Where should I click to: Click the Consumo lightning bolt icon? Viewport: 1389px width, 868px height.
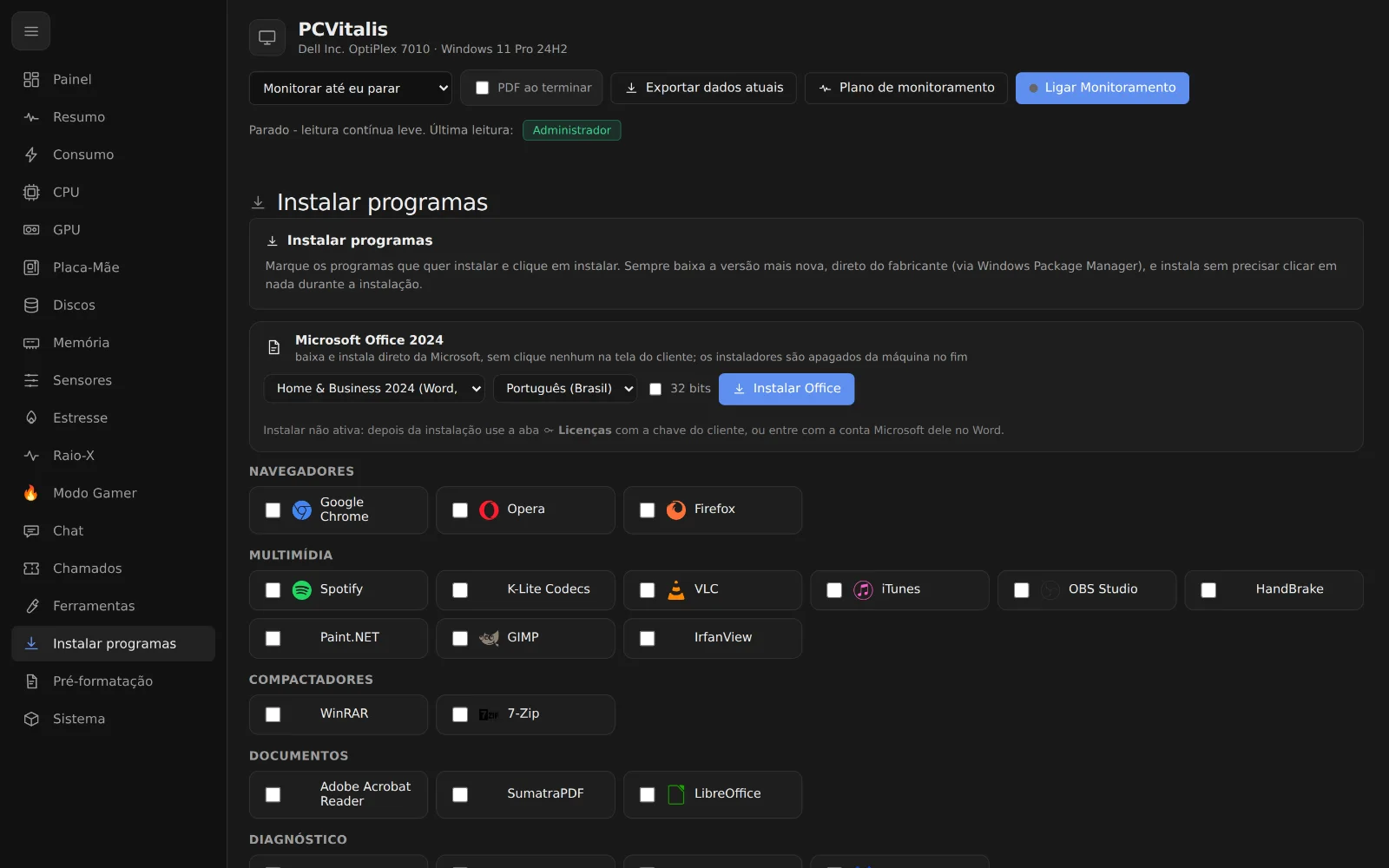31,155
